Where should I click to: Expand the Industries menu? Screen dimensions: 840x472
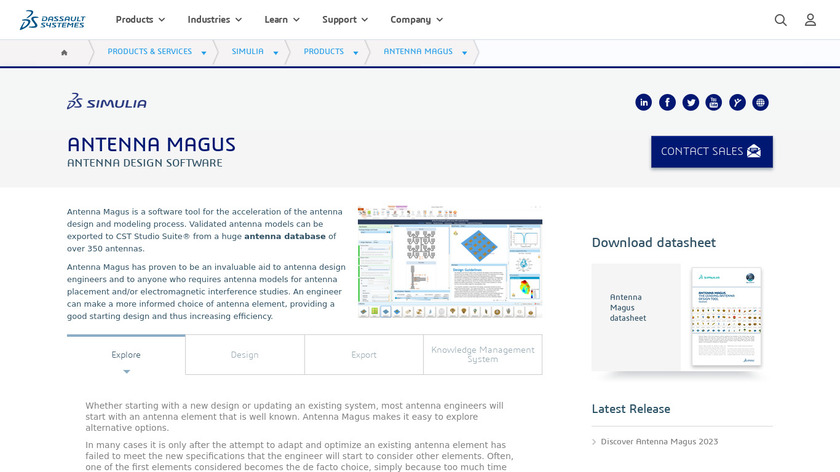(x=214, y=20)
